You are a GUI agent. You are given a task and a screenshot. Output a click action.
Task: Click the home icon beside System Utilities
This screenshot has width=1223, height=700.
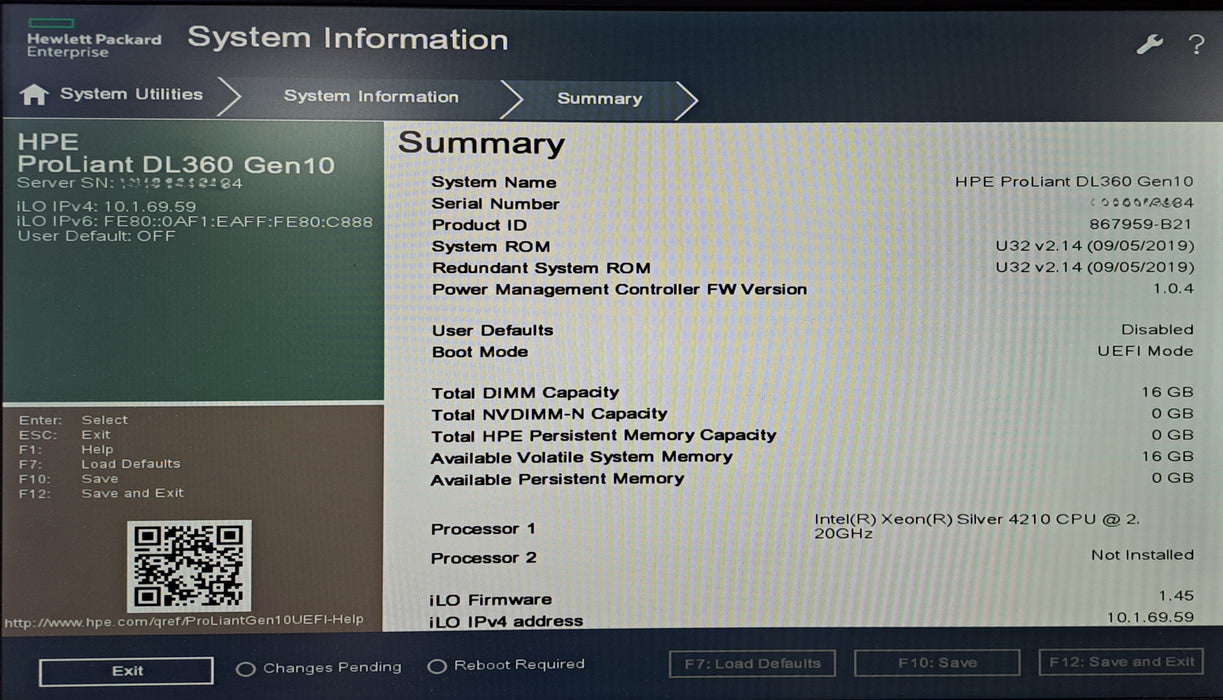click(34, 95)
